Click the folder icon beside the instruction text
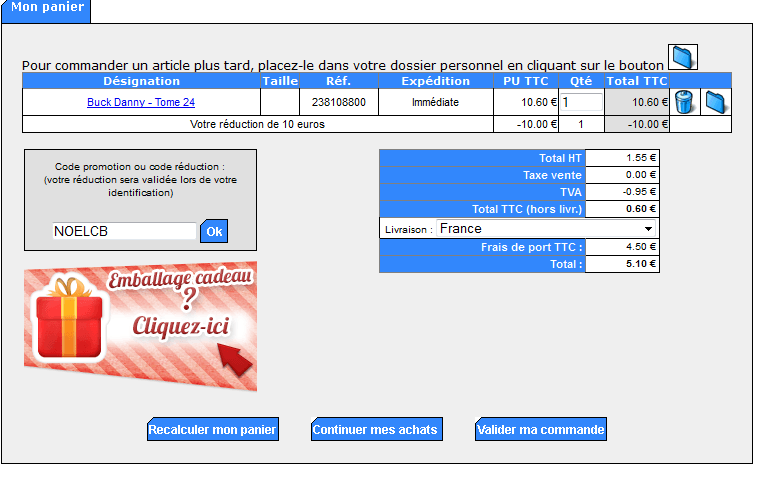 click(682, 58)
